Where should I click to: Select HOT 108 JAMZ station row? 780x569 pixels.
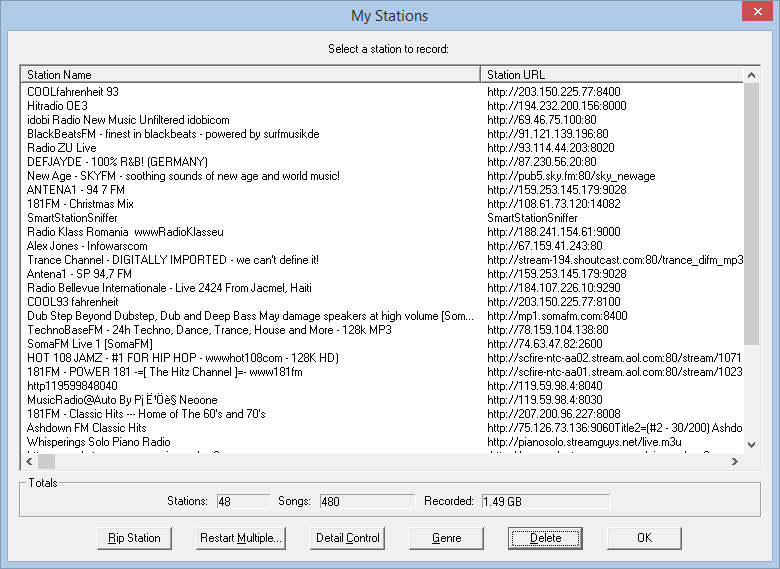coord(183,358)
